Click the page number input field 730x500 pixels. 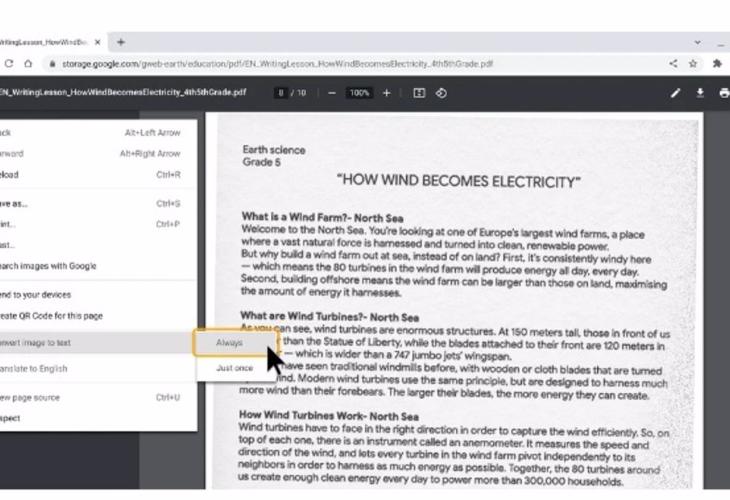point(282,93)
